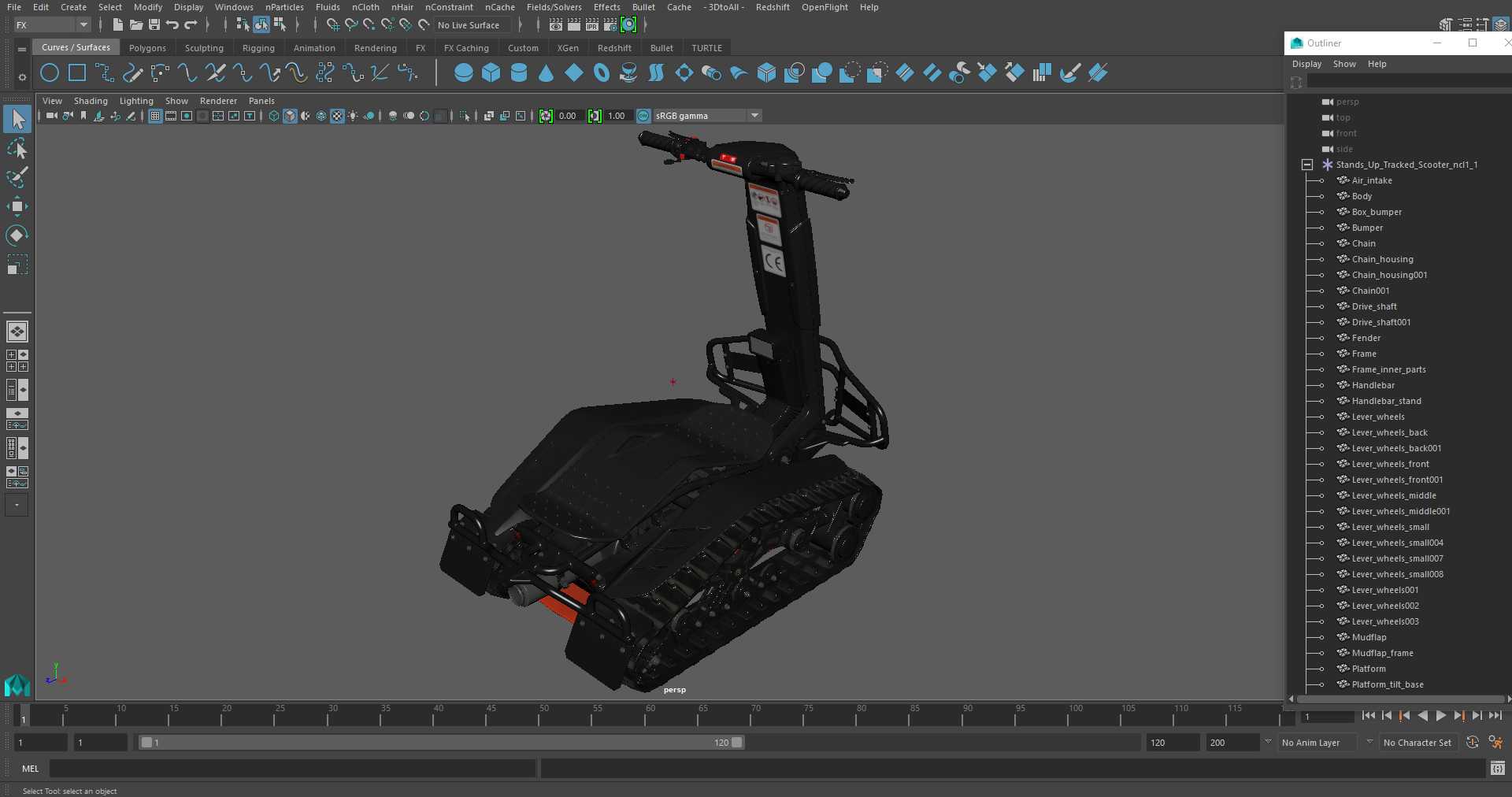1512x797 pixels.
Task: Switch to single perspective pane layout
Action: (17, 332)
